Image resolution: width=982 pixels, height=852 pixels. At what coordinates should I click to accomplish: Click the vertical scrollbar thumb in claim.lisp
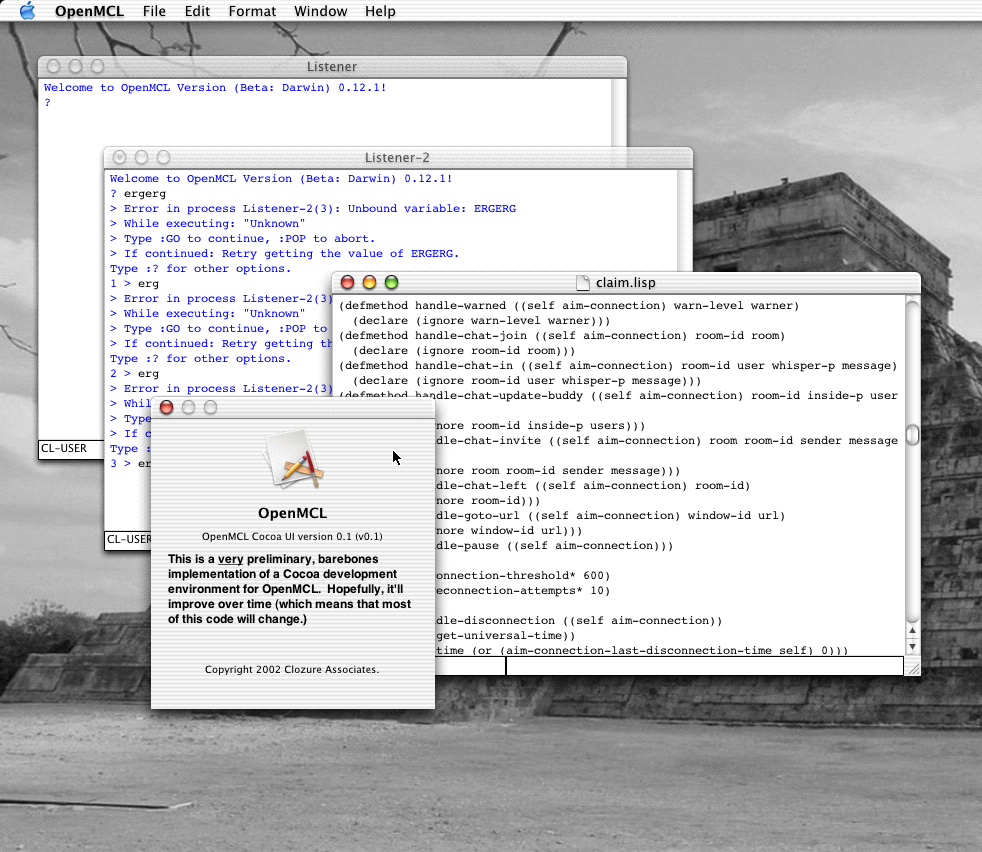click(x=912, y=435)
